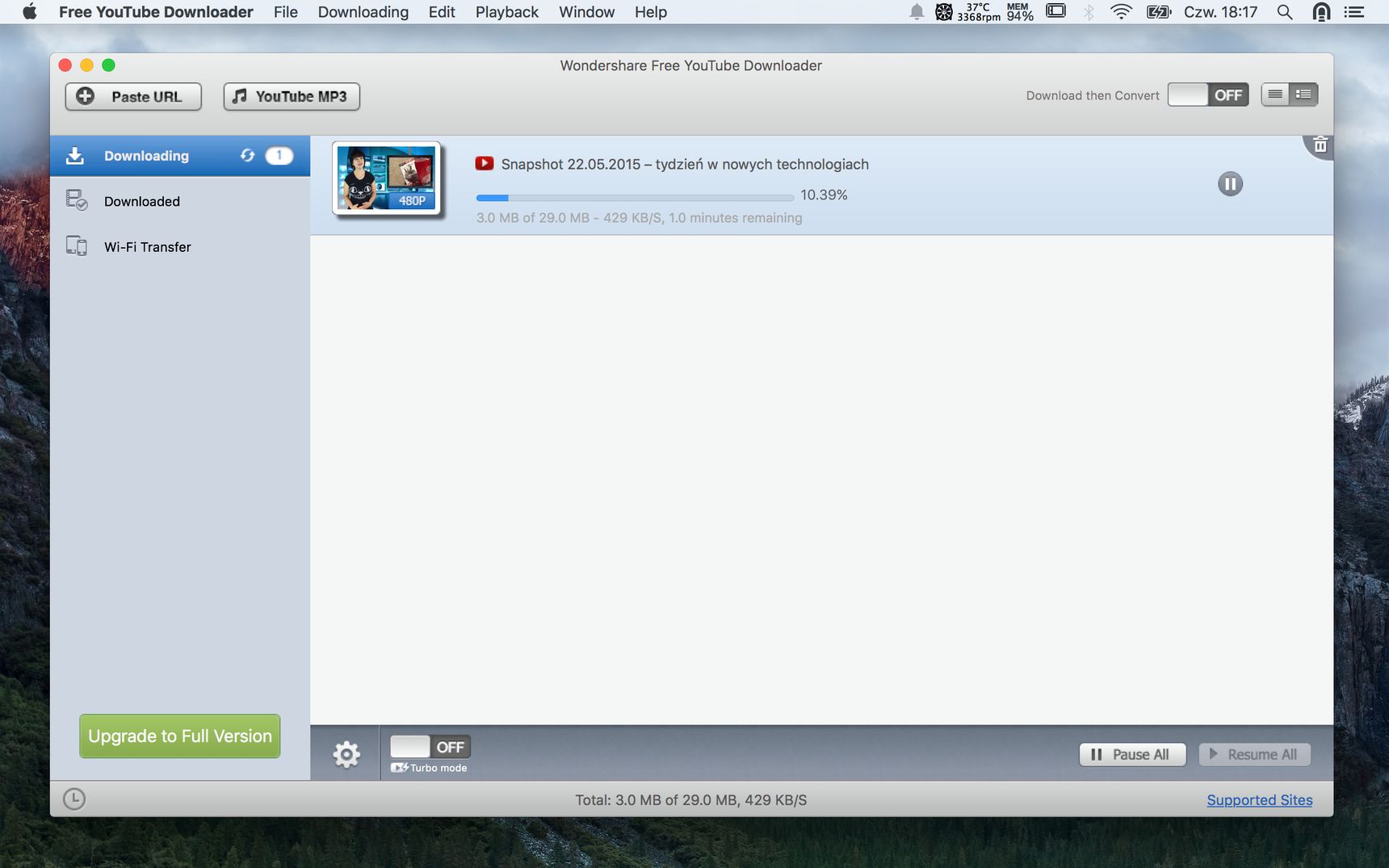Open the Wi-Fi menu bar icon
This screenshot has height=868, width=1389.
(1121, 11)
